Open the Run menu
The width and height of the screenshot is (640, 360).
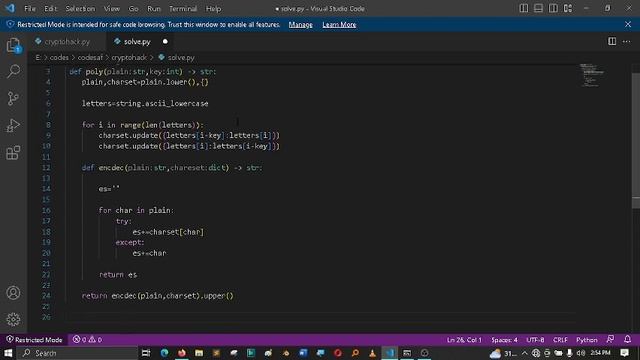(x=154, y=9)
